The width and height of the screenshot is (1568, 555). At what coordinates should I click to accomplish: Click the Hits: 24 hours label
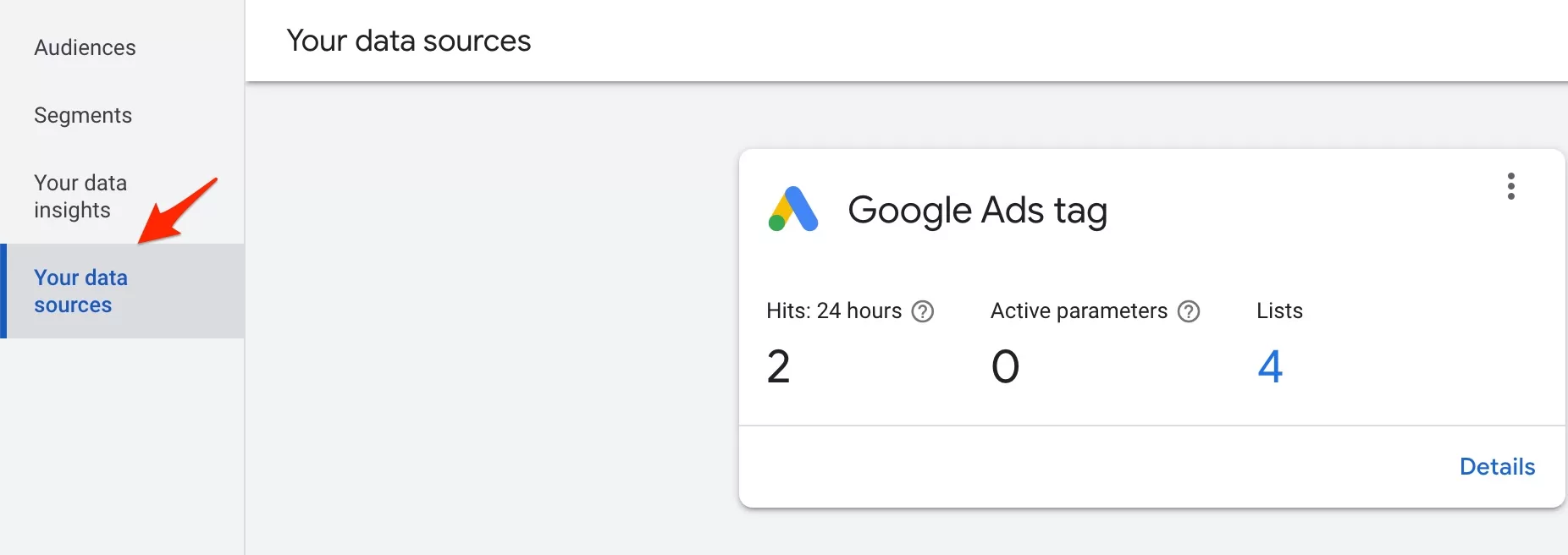pyautogui.click(x=834, y=310)
